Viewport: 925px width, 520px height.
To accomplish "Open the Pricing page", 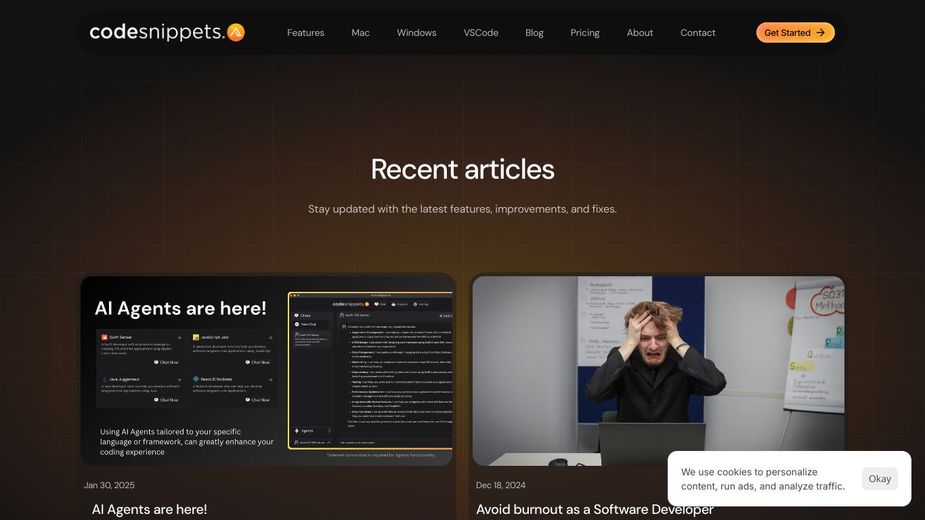I will [x=585, y=33].
